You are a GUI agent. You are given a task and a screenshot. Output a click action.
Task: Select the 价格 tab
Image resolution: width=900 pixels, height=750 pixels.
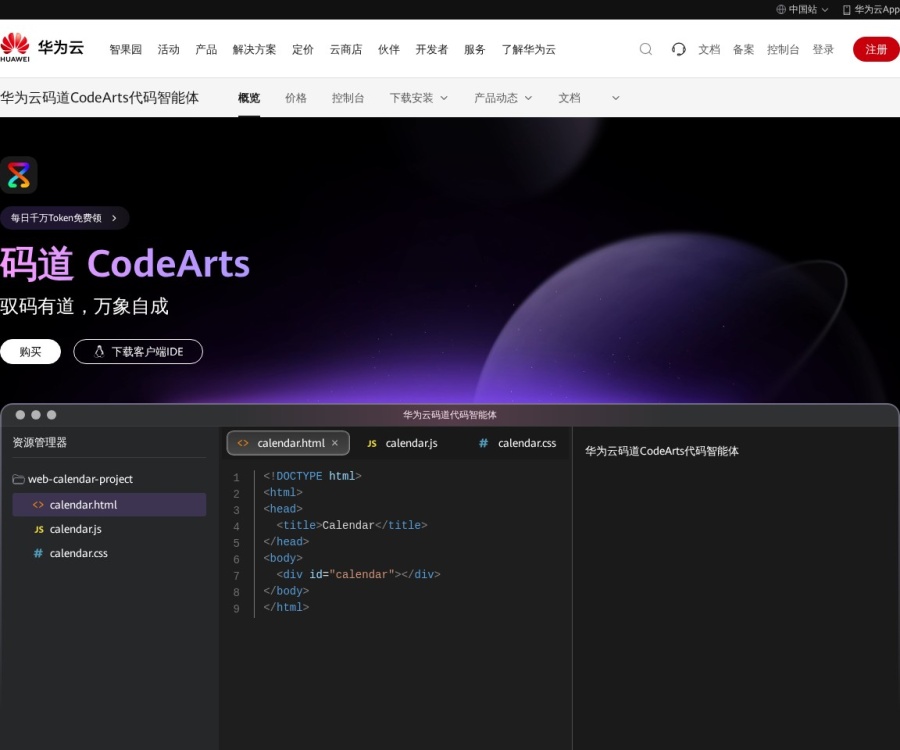pos(296,98)
